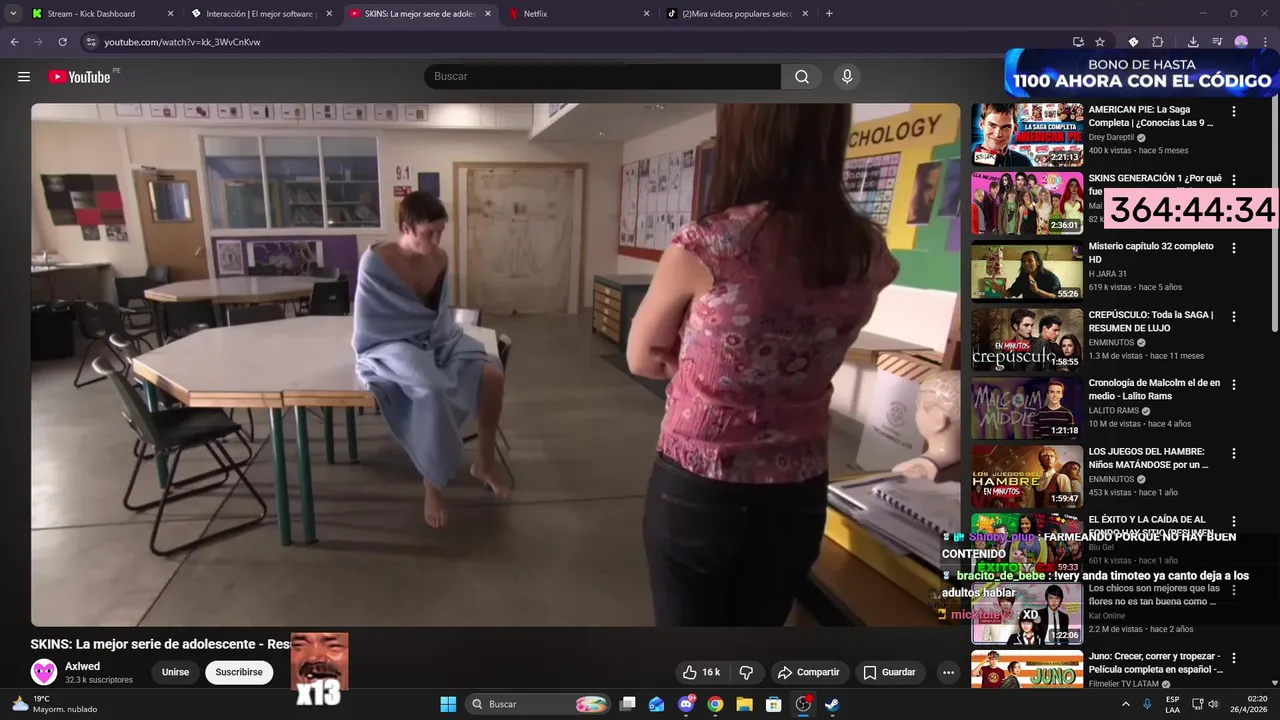Open the browser downloads icon
Viewport: 1280px width, 720px height.
(1193, 42)
